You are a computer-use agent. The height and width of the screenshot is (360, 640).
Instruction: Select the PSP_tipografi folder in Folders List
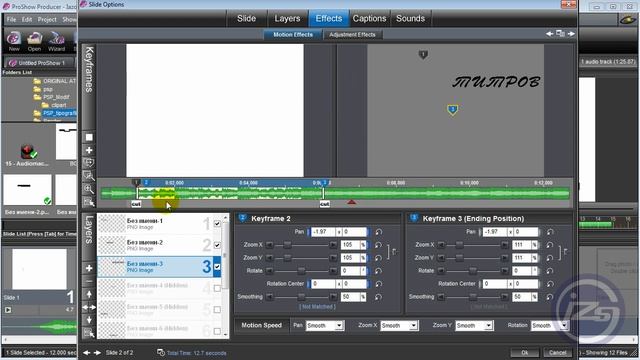pyautogui.click(x=59, y=113)
